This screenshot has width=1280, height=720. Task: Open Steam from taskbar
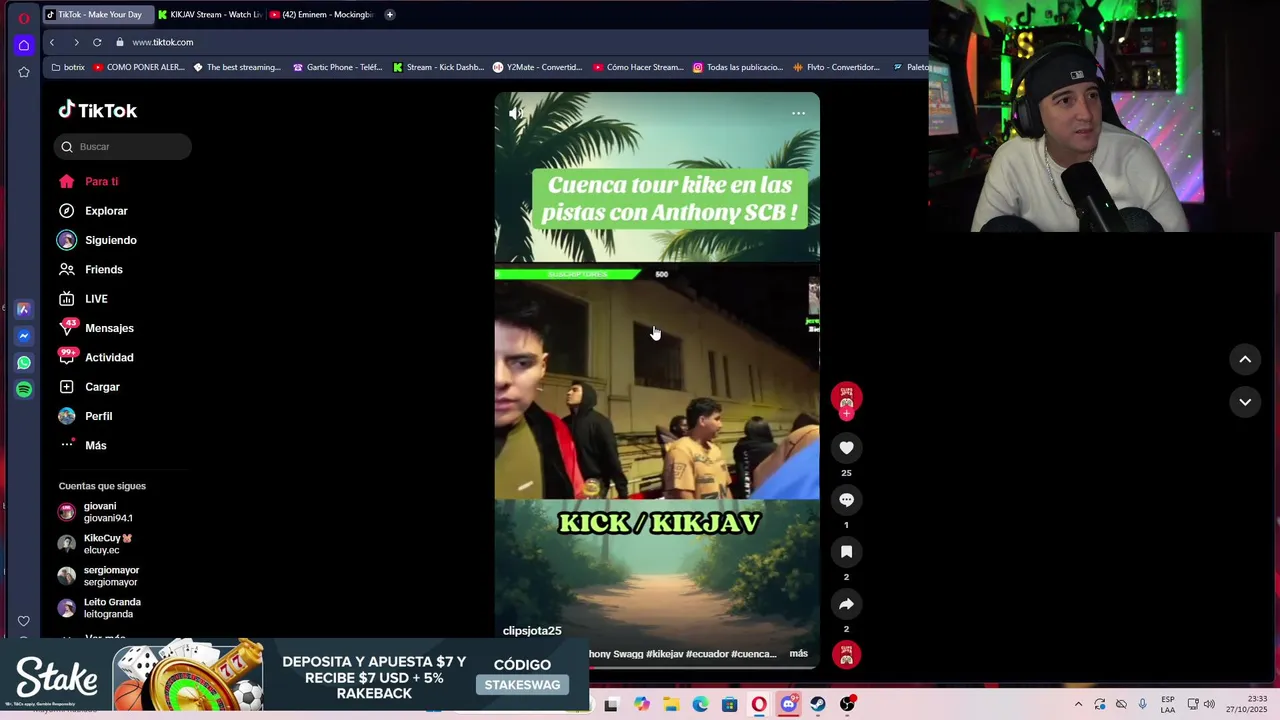tap(818, 705)
